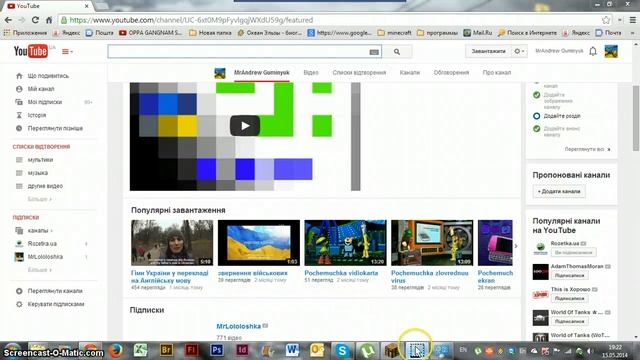Open Photoshop from the taskbar

(216, 350)
